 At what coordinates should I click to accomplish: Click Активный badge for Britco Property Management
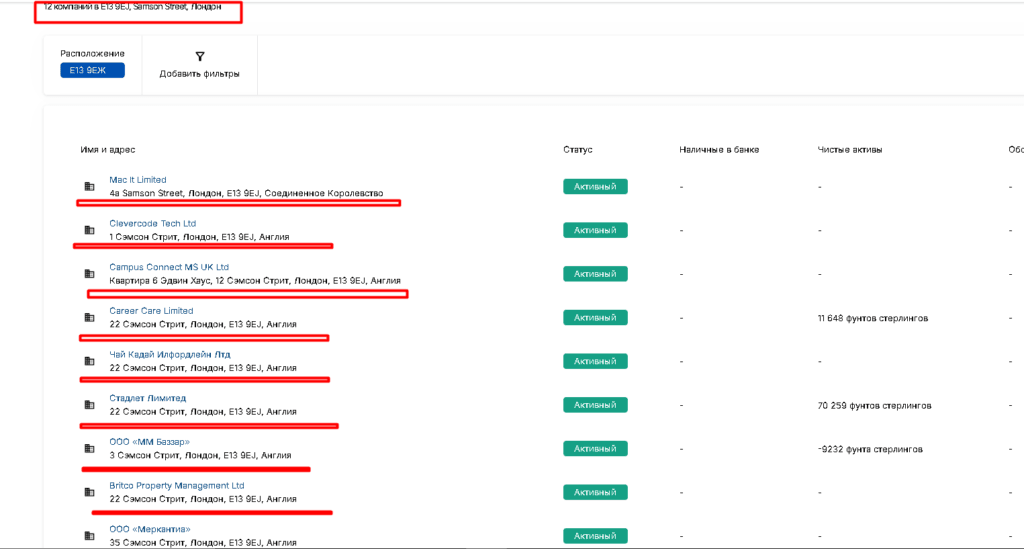596,492
